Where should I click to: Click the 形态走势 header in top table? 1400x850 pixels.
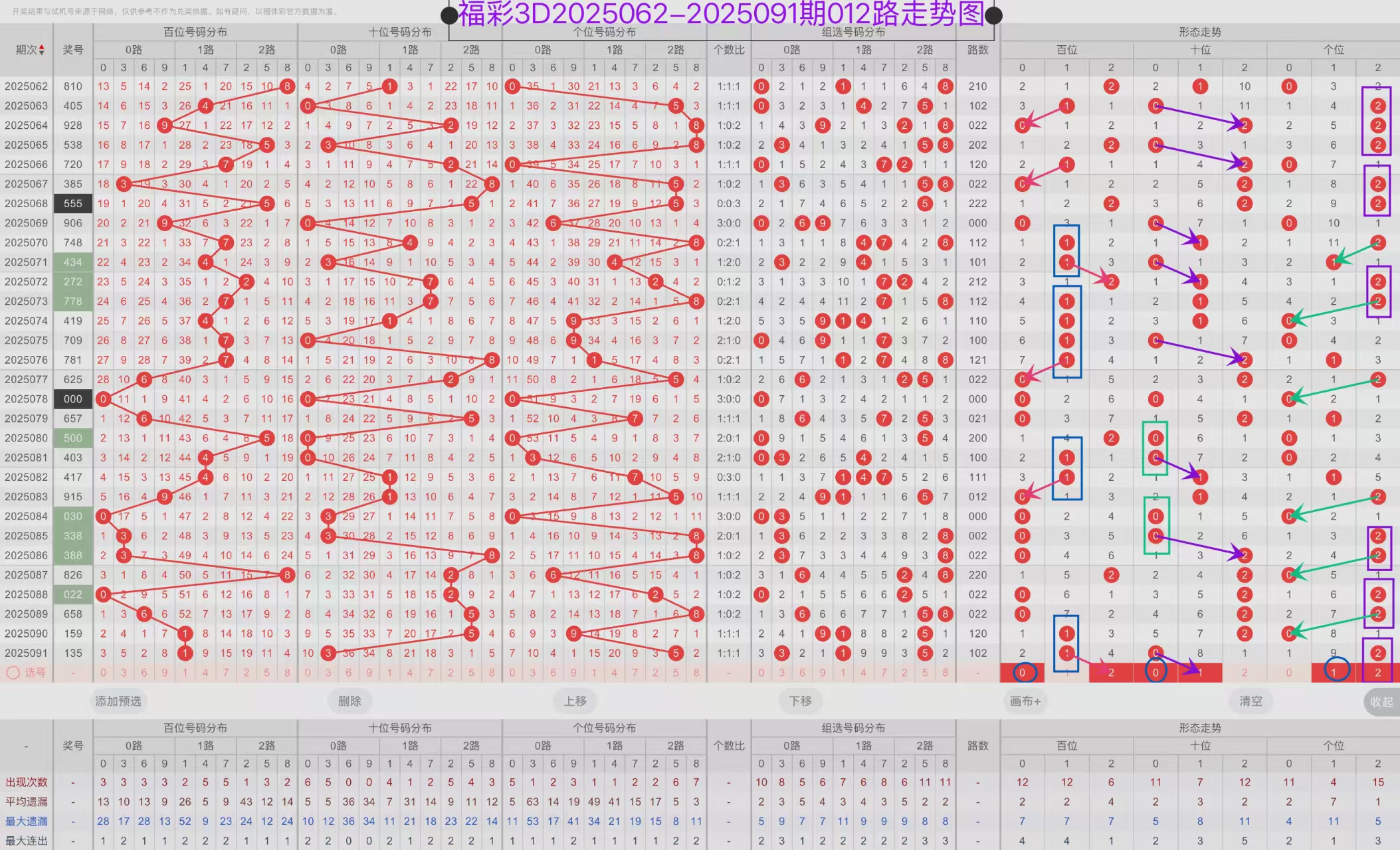pyautogui.click(x=1200, y=32)
